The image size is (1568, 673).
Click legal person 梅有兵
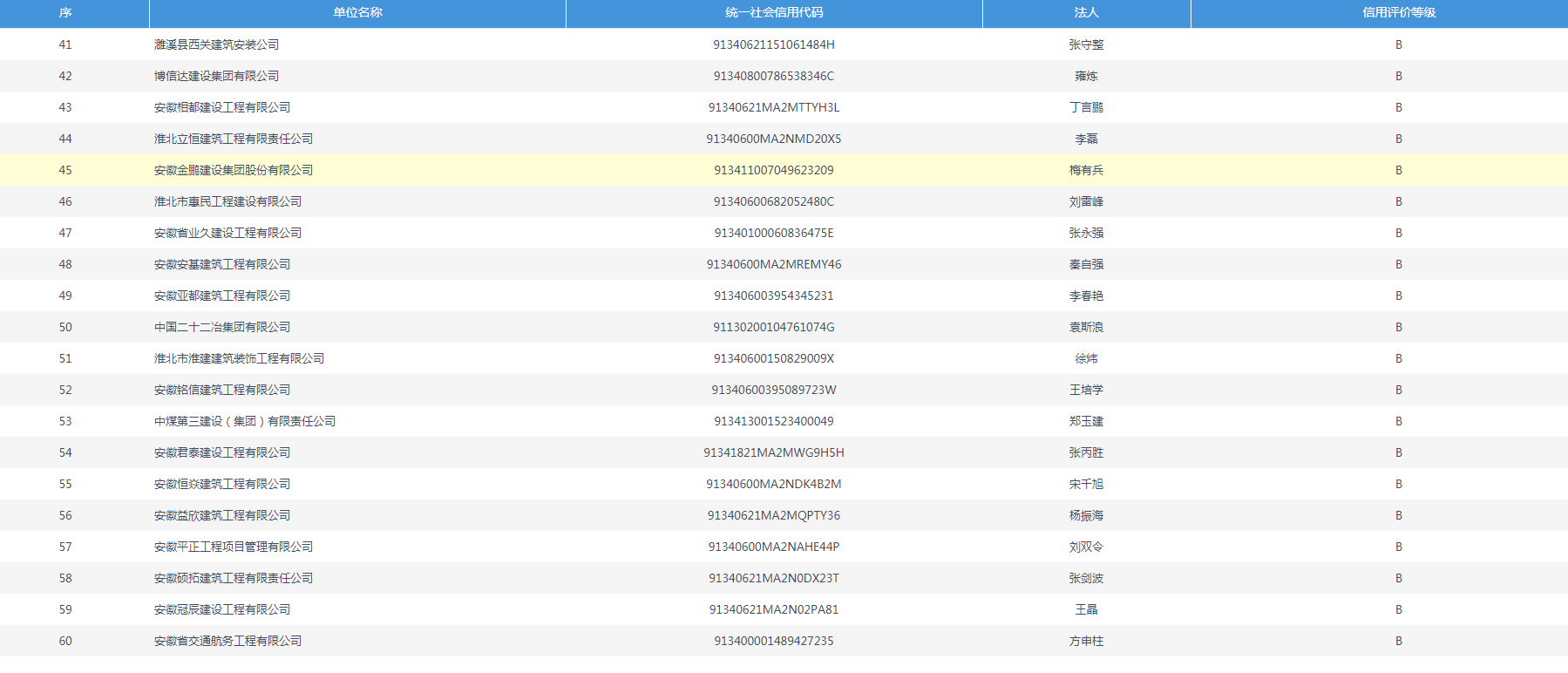pyautogui.click(x=1086, y=170)
